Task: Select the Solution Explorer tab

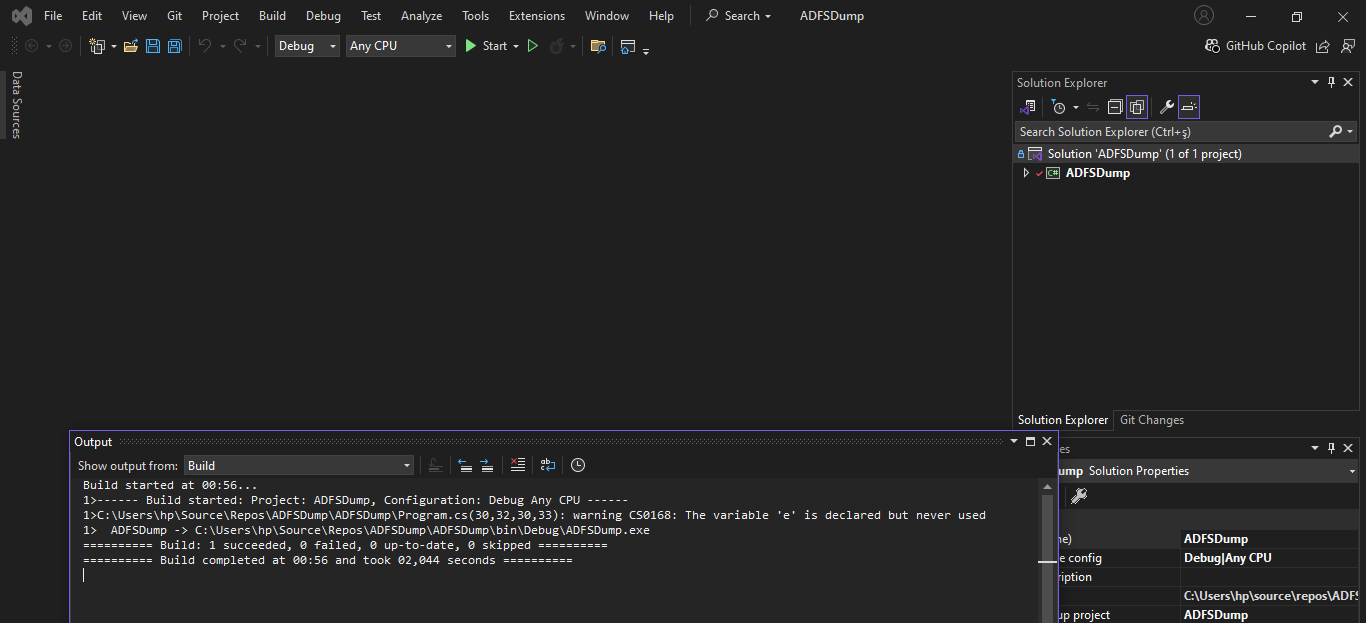Action: pyautogui.click(x=1063, y=420)
